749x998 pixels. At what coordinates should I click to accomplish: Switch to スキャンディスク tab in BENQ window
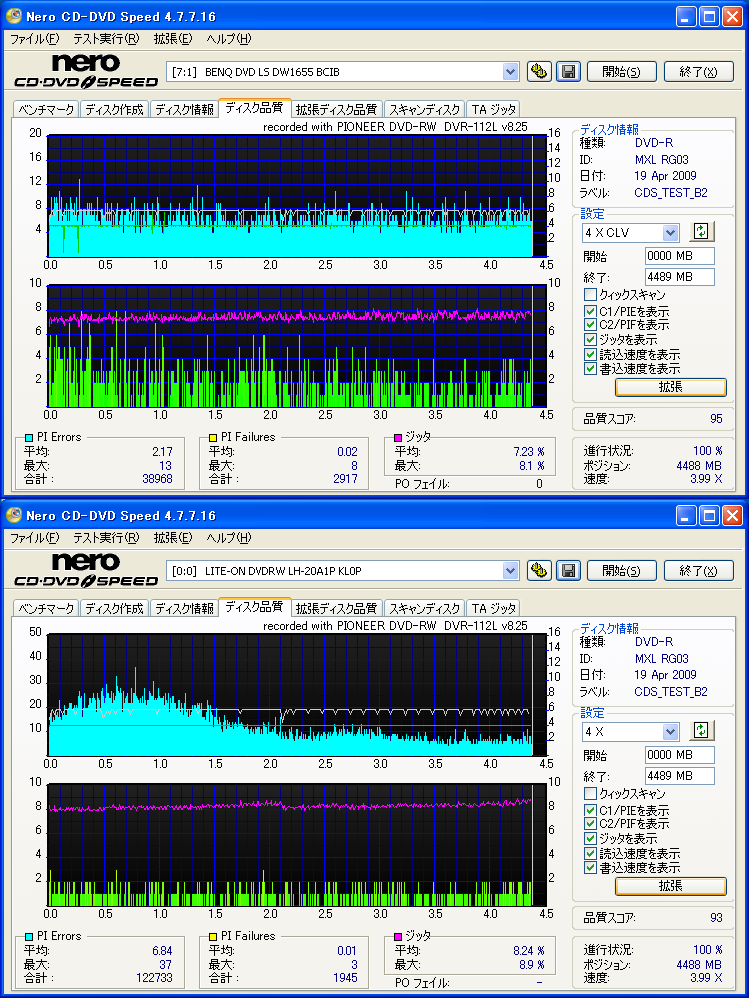(x=424, y=109)
